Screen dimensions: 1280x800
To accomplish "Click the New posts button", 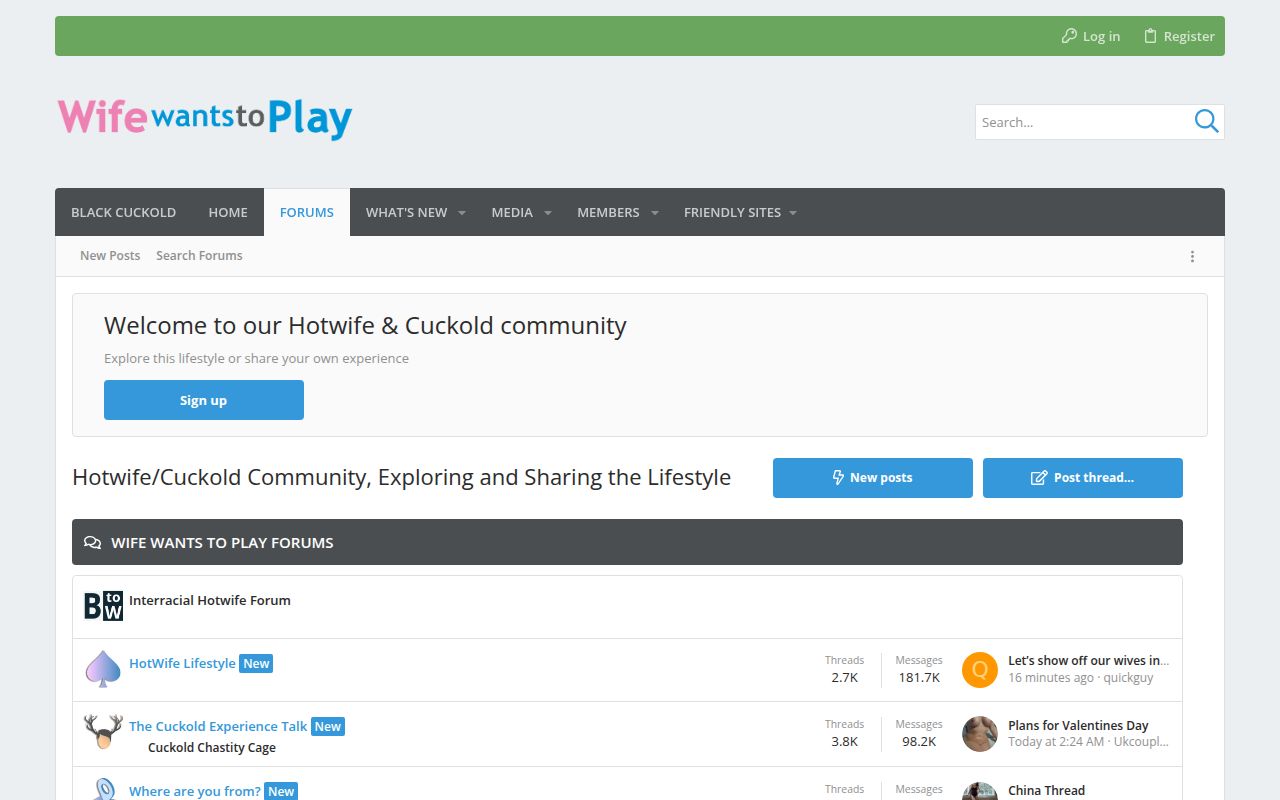I will 872,478.
